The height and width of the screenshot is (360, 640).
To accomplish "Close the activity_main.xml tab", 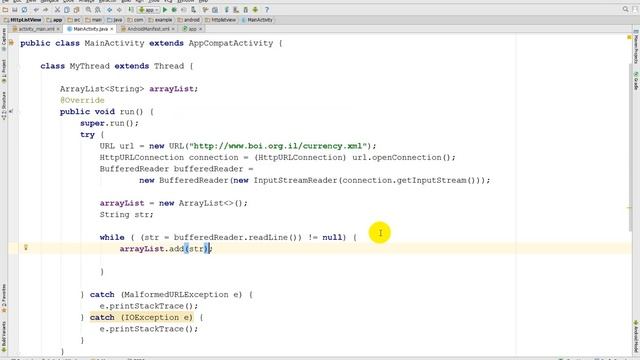I will (58, 29).
